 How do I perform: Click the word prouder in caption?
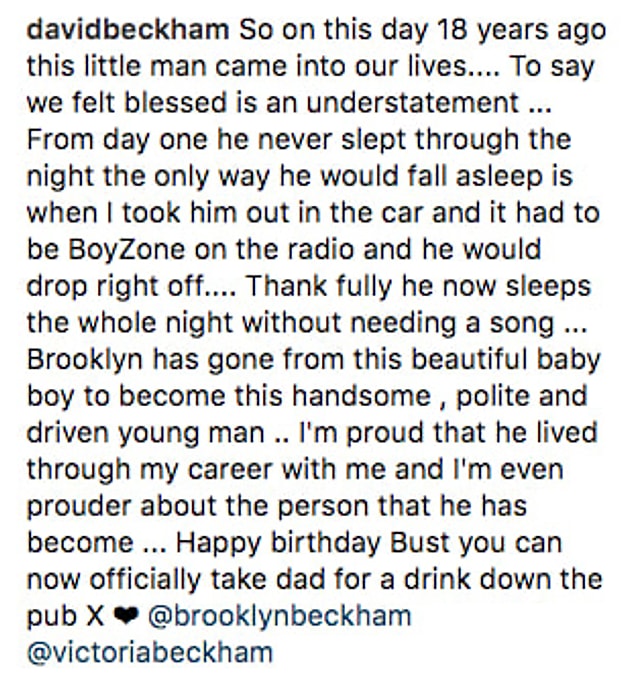click(x=79, y=506)
